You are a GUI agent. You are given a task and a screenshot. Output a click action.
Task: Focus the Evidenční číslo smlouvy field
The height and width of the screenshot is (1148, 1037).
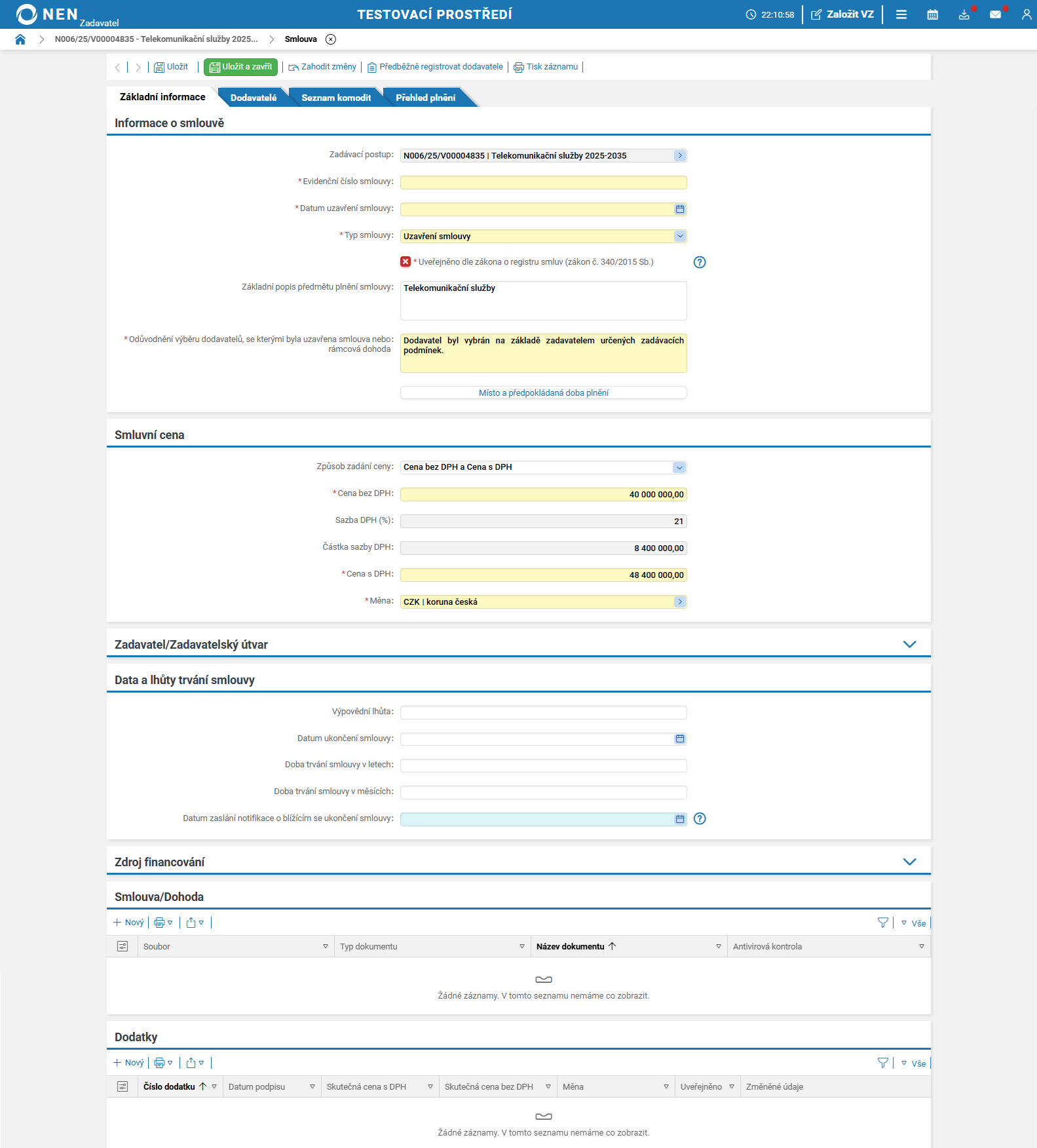click(x=544, y=182)
